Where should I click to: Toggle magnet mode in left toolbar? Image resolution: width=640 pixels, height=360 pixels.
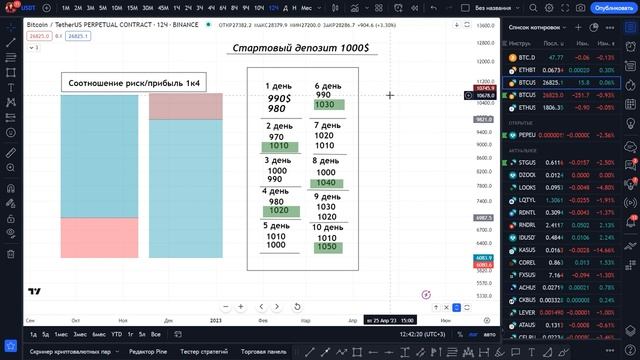point(11,188)
